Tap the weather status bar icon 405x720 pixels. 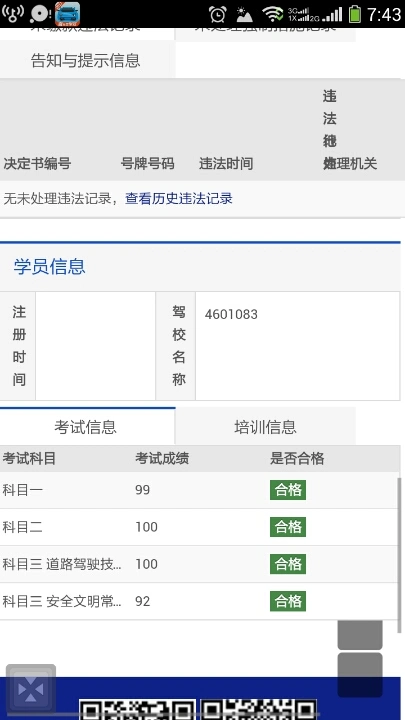244,15
